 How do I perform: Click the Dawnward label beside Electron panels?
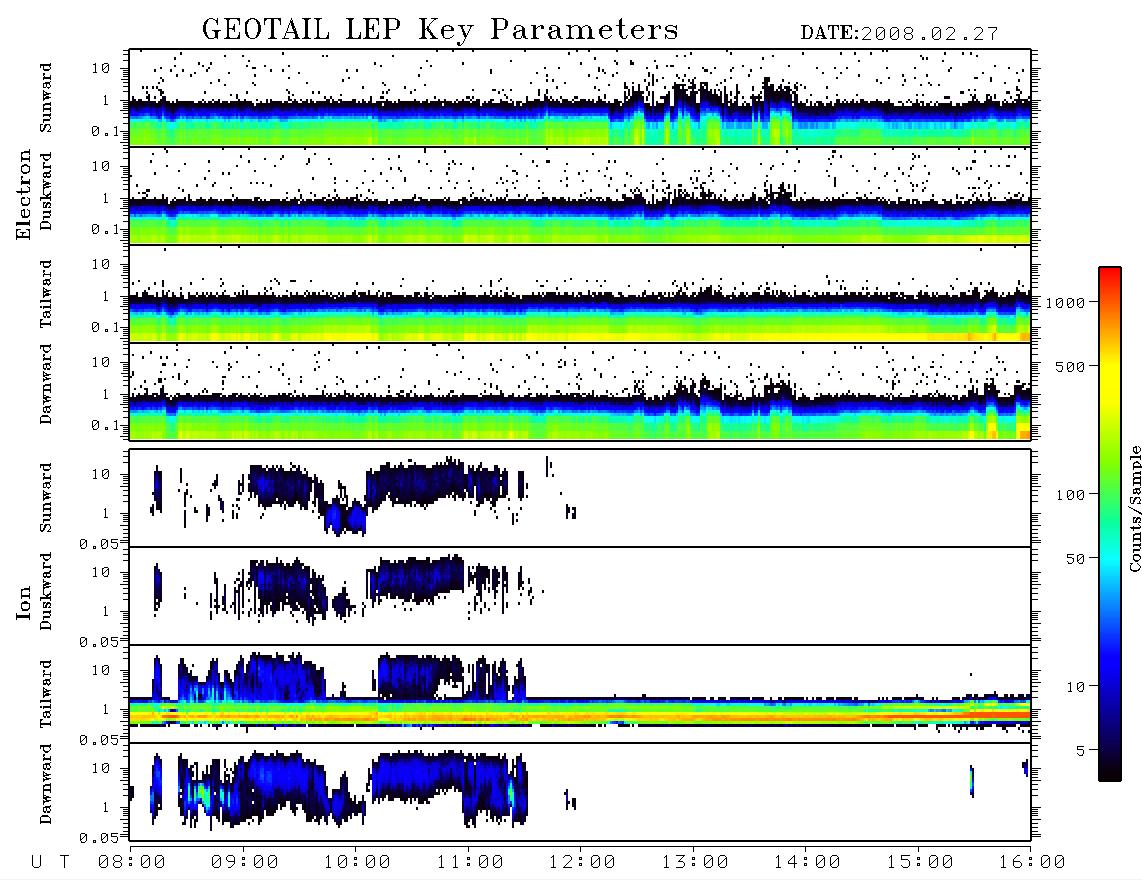tap(46, 384)
